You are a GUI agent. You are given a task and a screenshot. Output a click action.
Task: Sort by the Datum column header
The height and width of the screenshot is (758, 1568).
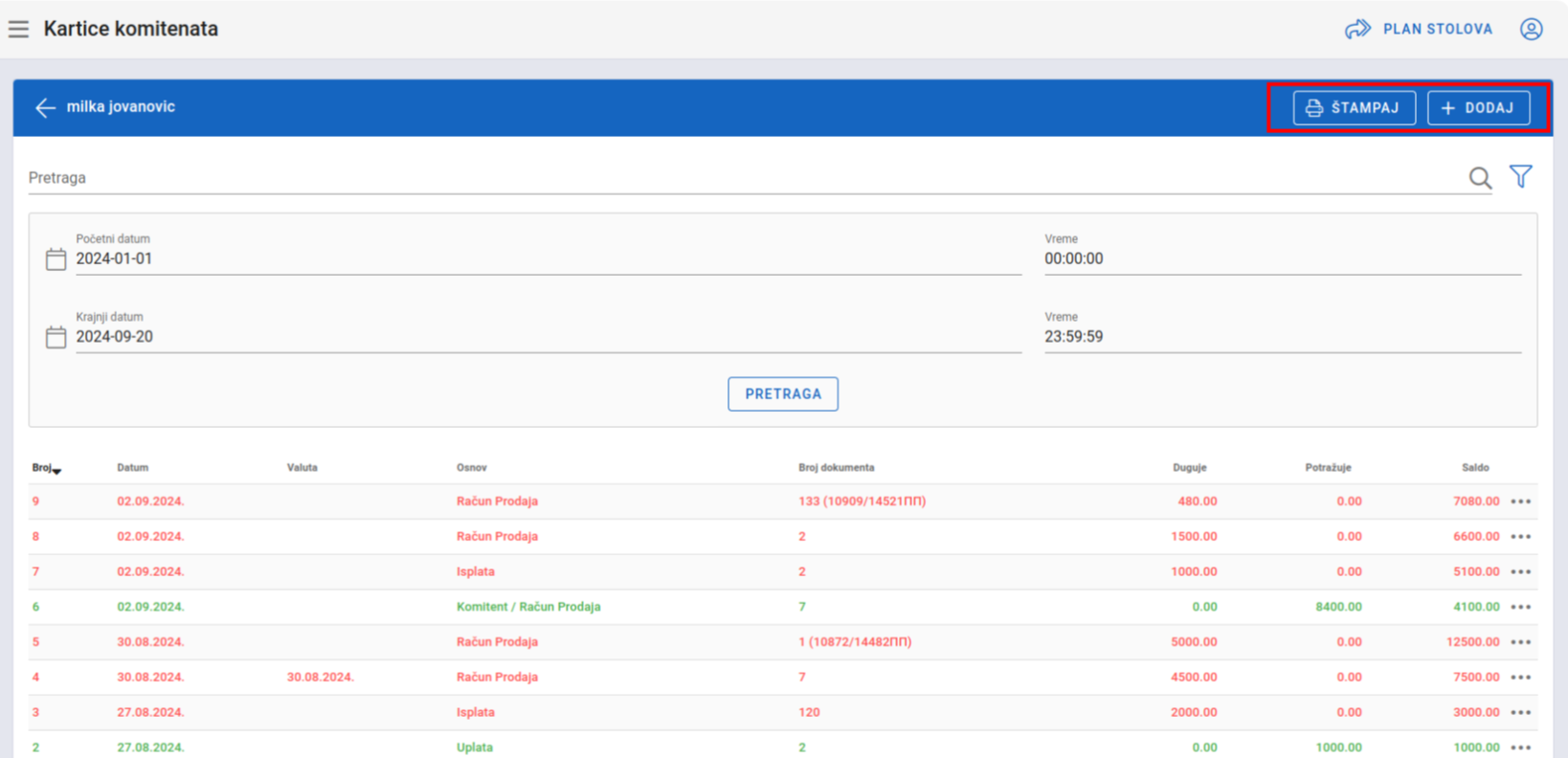pyautogui.click(x=132, y=468)
